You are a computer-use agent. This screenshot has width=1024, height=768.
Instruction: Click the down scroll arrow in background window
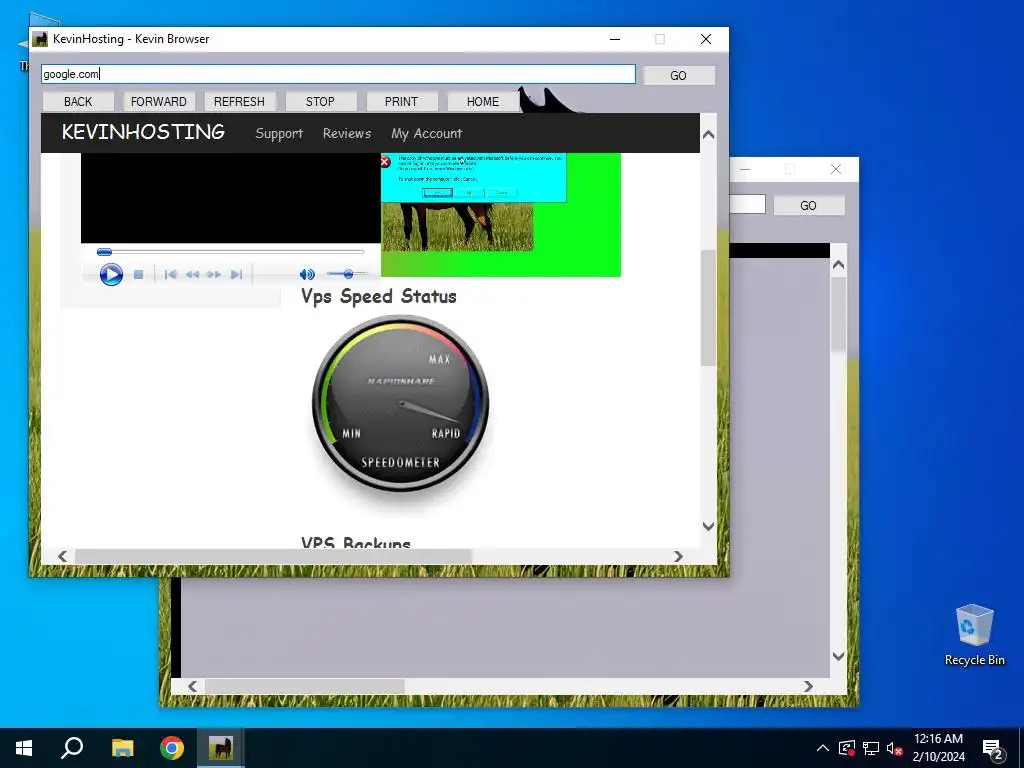pos(839,656)
